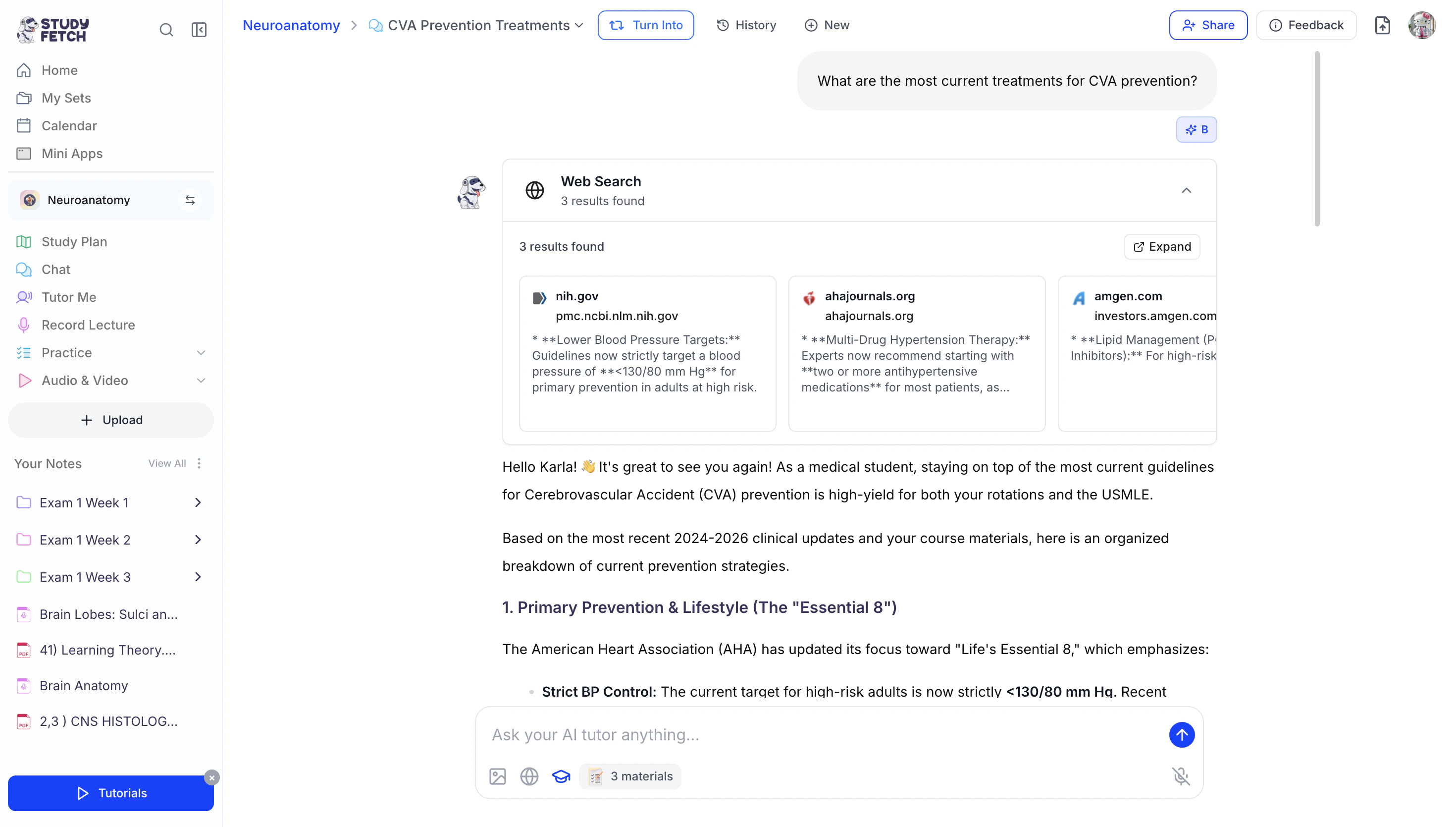Open the Study Plan section
Viewport: 1456px width, 827px height.
click(x=74, y=241)
